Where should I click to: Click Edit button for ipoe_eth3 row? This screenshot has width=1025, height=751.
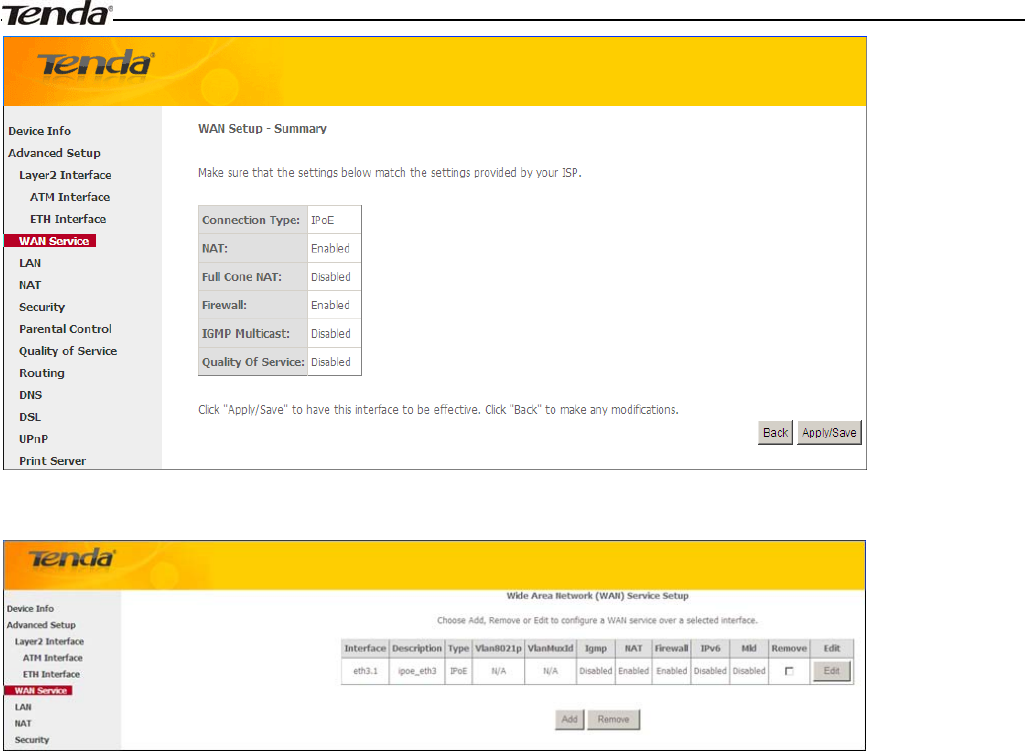click(832, 671)
